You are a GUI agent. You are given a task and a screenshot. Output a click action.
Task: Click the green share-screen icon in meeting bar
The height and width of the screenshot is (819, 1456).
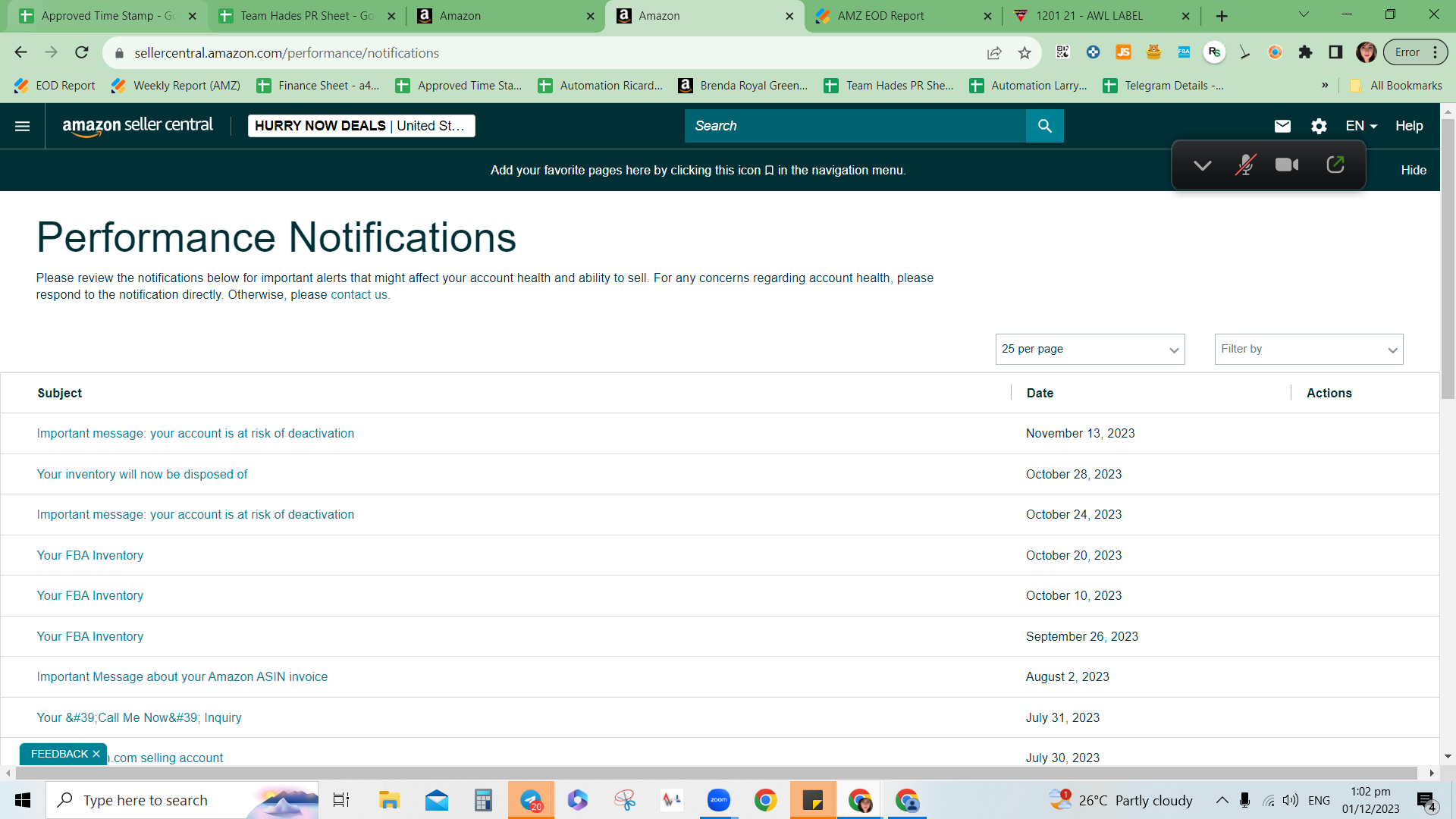[1335, 165]
